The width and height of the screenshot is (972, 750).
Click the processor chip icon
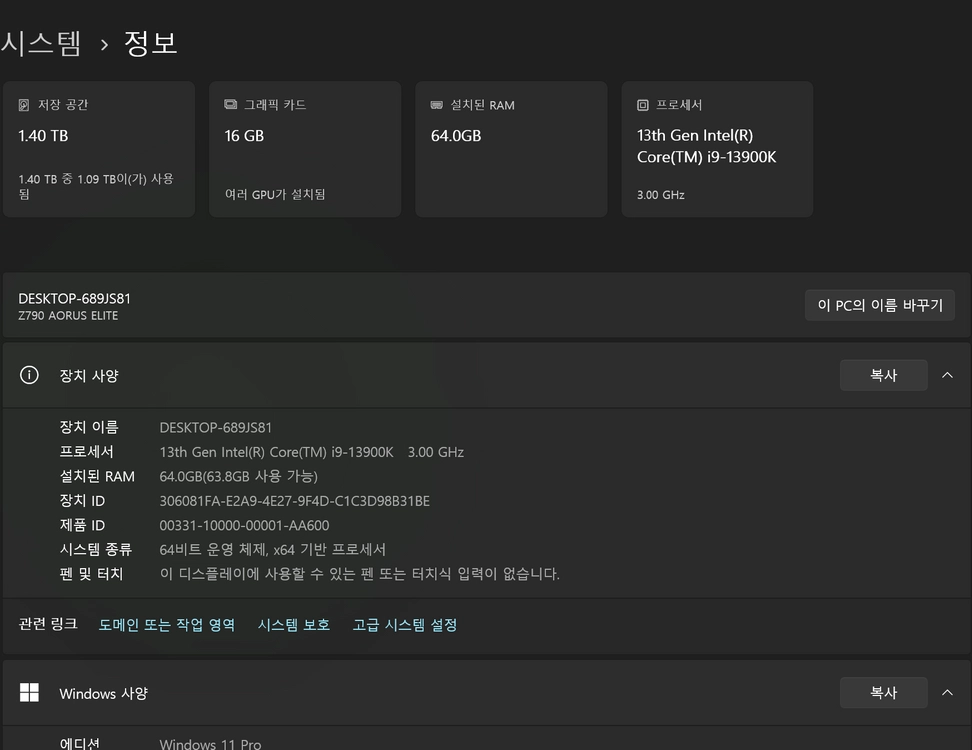[643, 105]
